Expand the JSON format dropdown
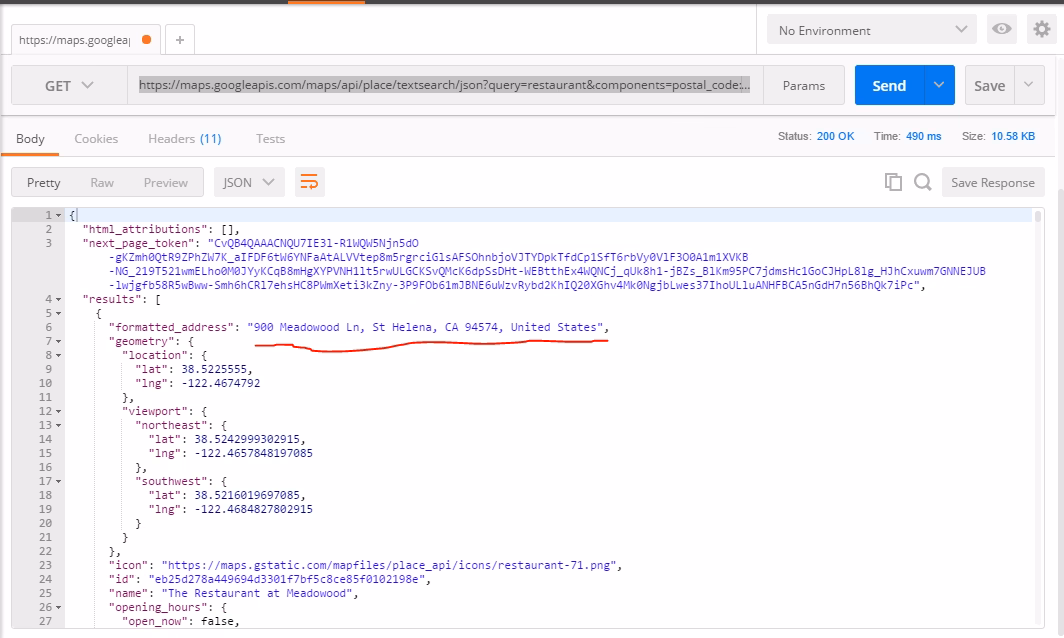This screenshot has height=638, width=1064. tap(250, 182)
